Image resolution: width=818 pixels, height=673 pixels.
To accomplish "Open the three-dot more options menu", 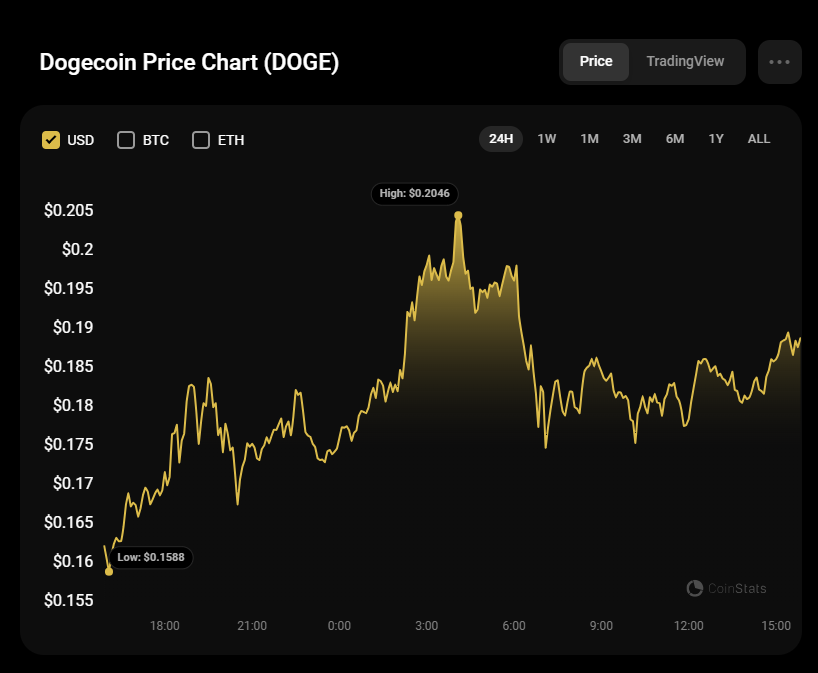I will pos(779,62).
